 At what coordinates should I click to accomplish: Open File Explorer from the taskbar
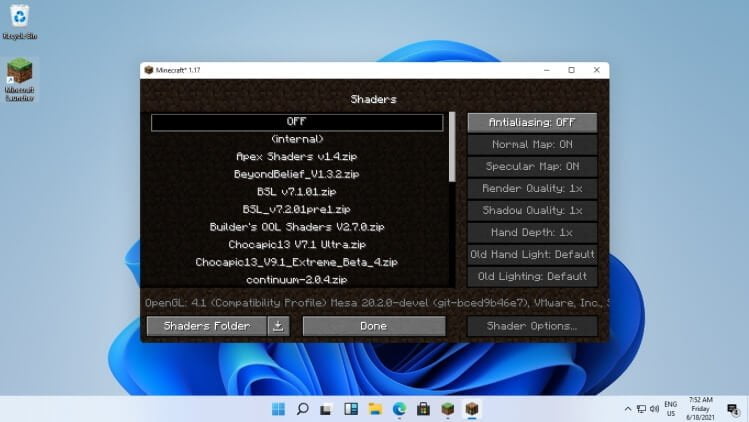point(375,409)
